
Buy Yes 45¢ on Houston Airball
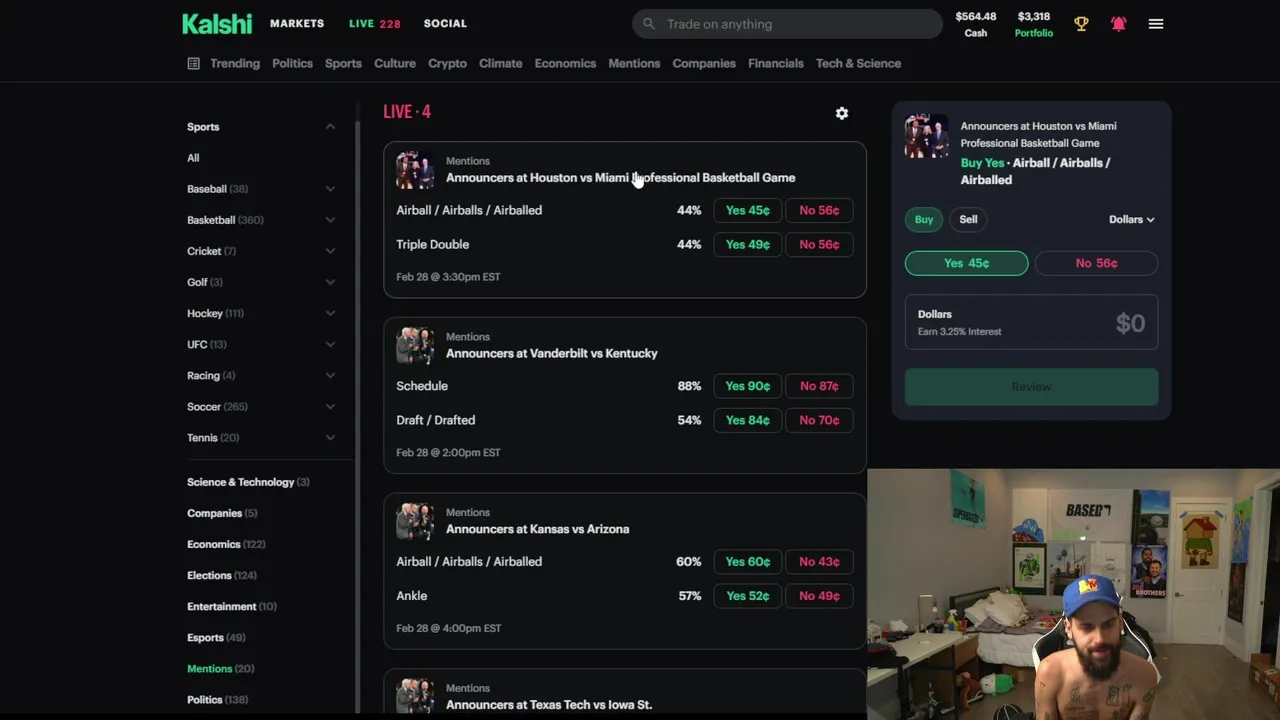(x=748, y=210)
